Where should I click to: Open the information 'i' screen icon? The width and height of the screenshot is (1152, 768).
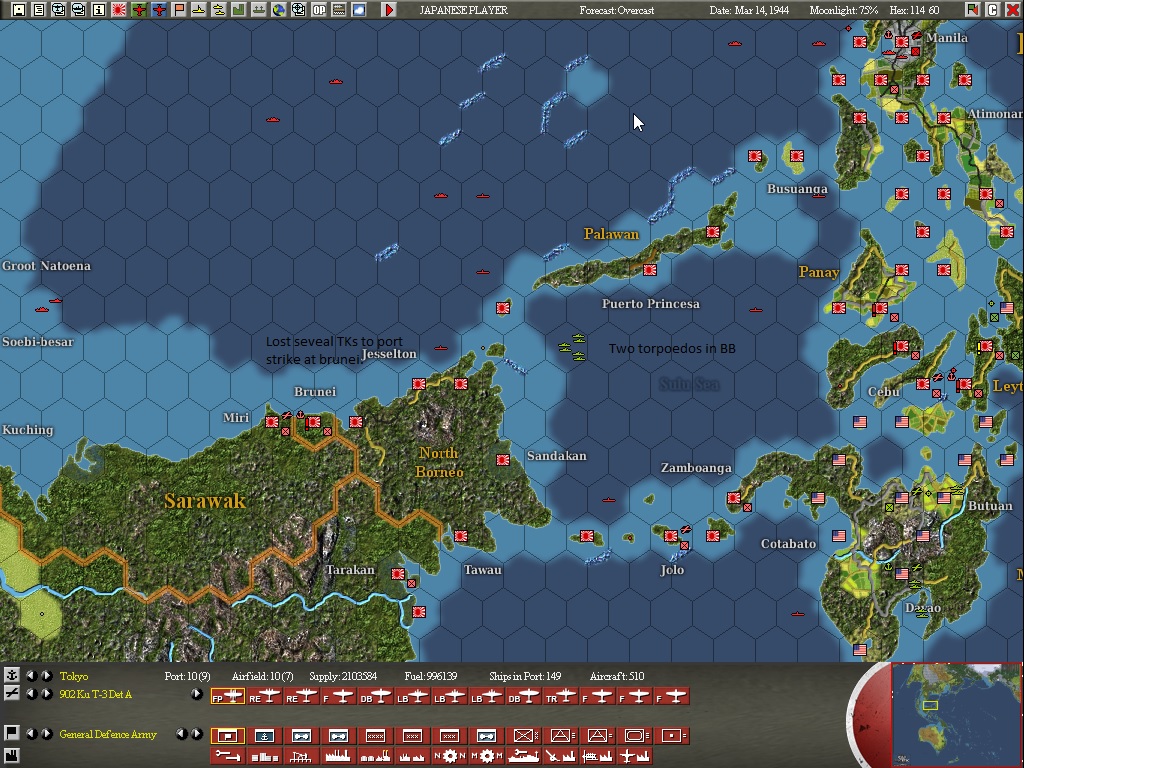(x=99, y=10)
